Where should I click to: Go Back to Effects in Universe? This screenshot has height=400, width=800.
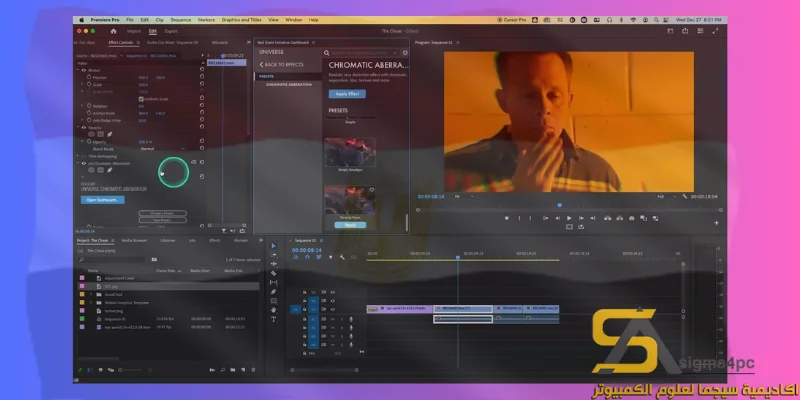coord(281,65)
